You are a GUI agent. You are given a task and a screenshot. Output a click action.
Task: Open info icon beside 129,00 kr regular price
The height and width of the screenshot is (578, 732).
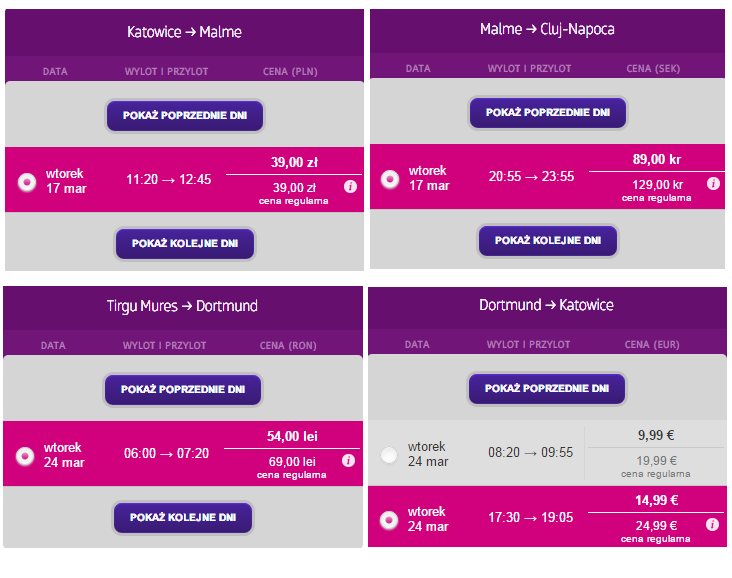point(713,183)
